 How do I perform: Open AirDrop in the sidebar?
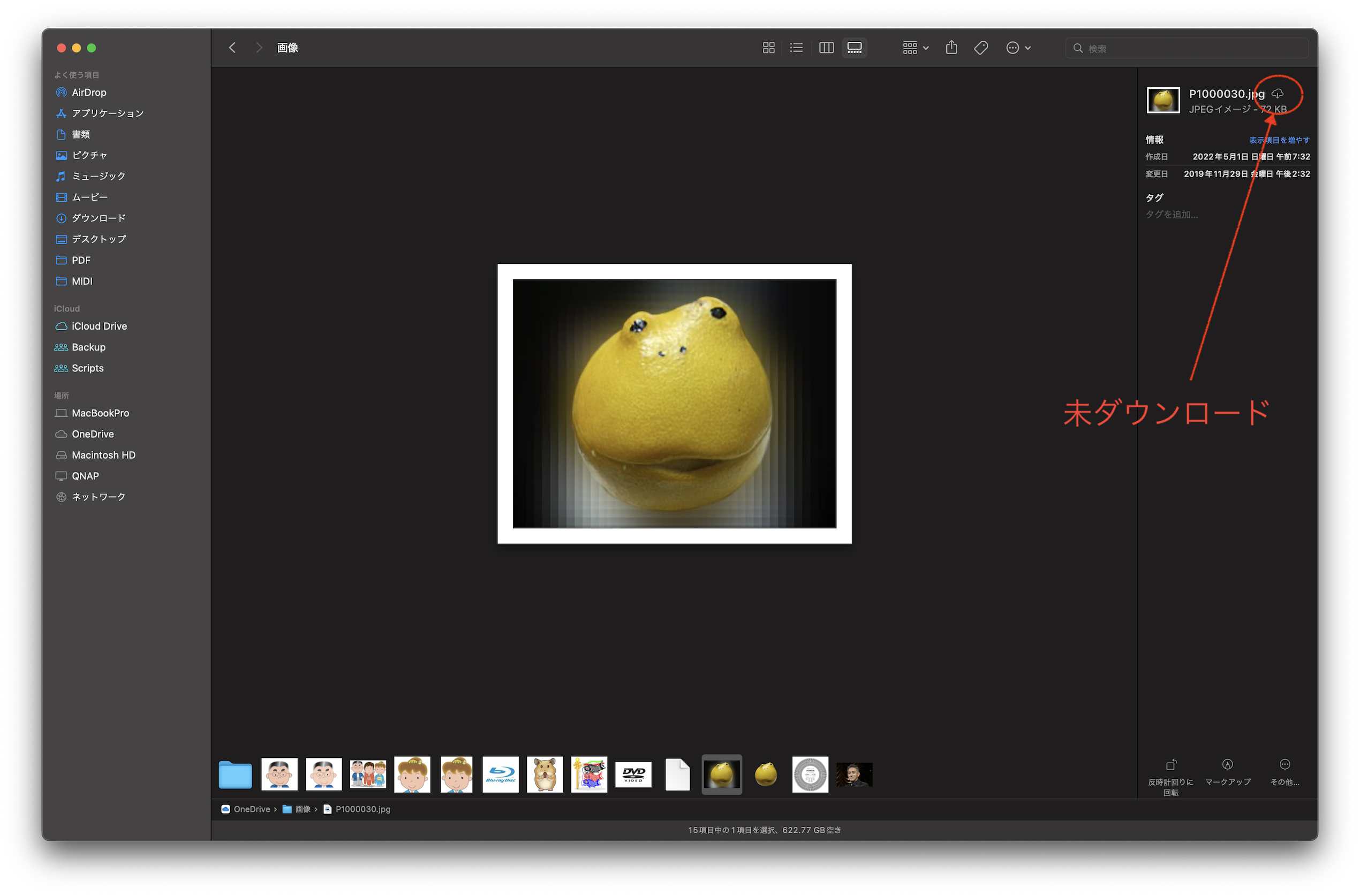[88, 93]
